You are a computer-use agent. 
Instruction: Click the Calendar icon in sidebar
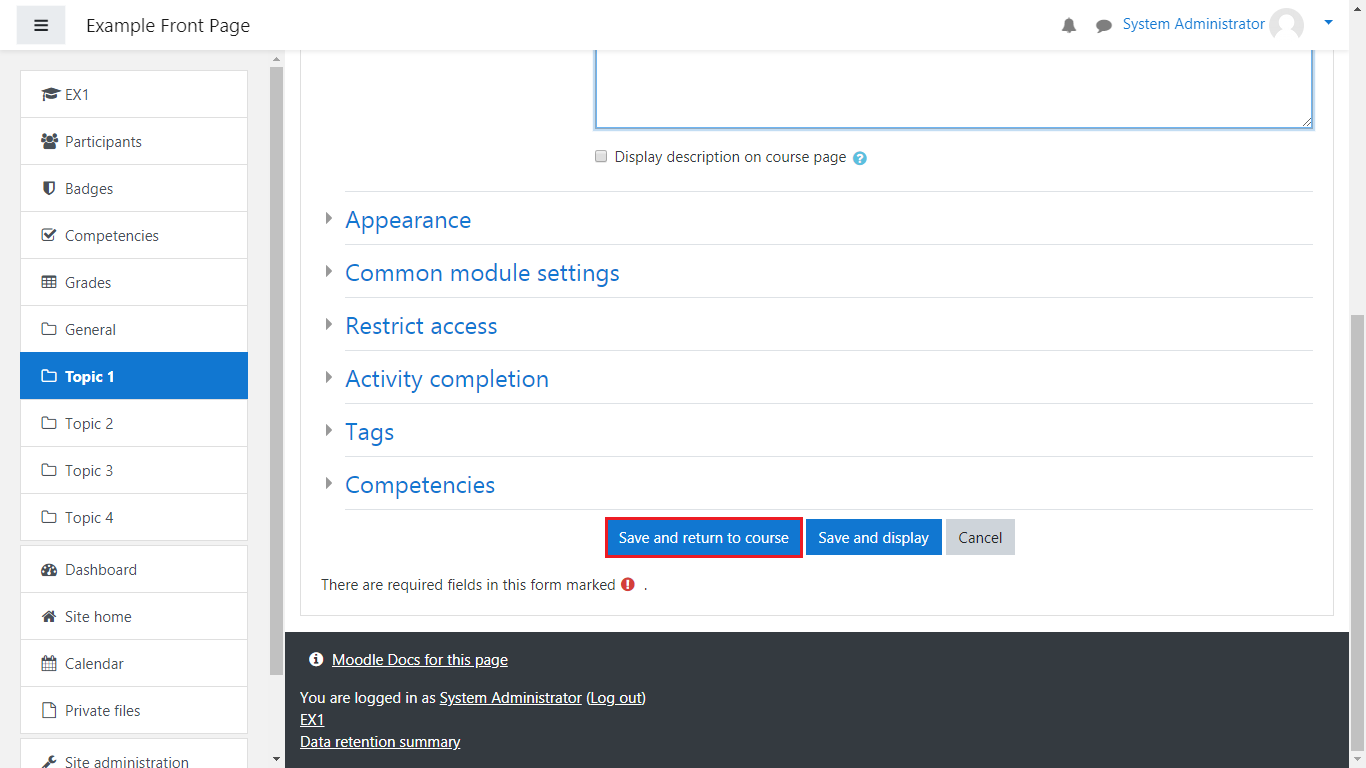point(49,663)
